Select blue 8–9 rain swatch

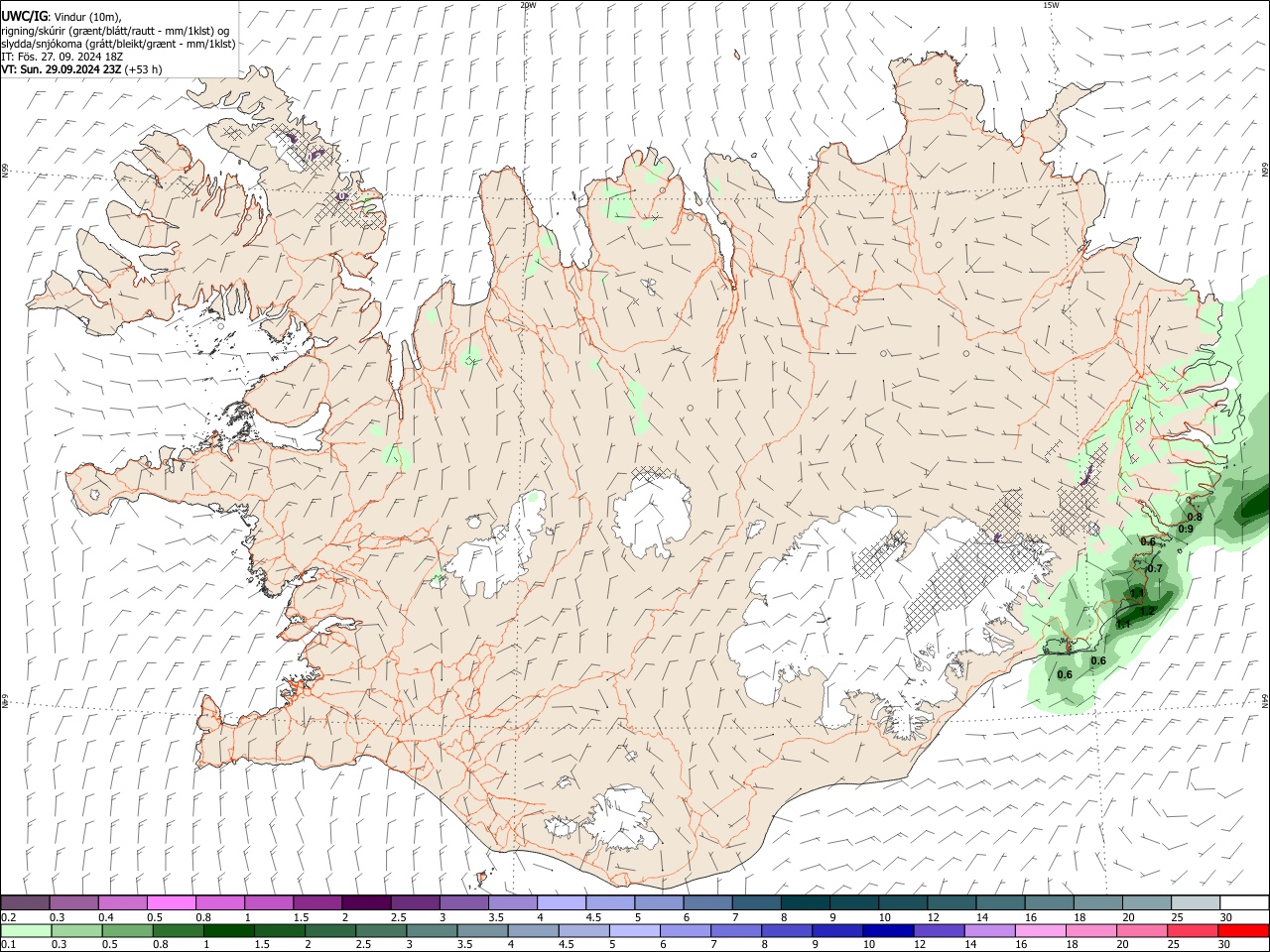[788, 930]
